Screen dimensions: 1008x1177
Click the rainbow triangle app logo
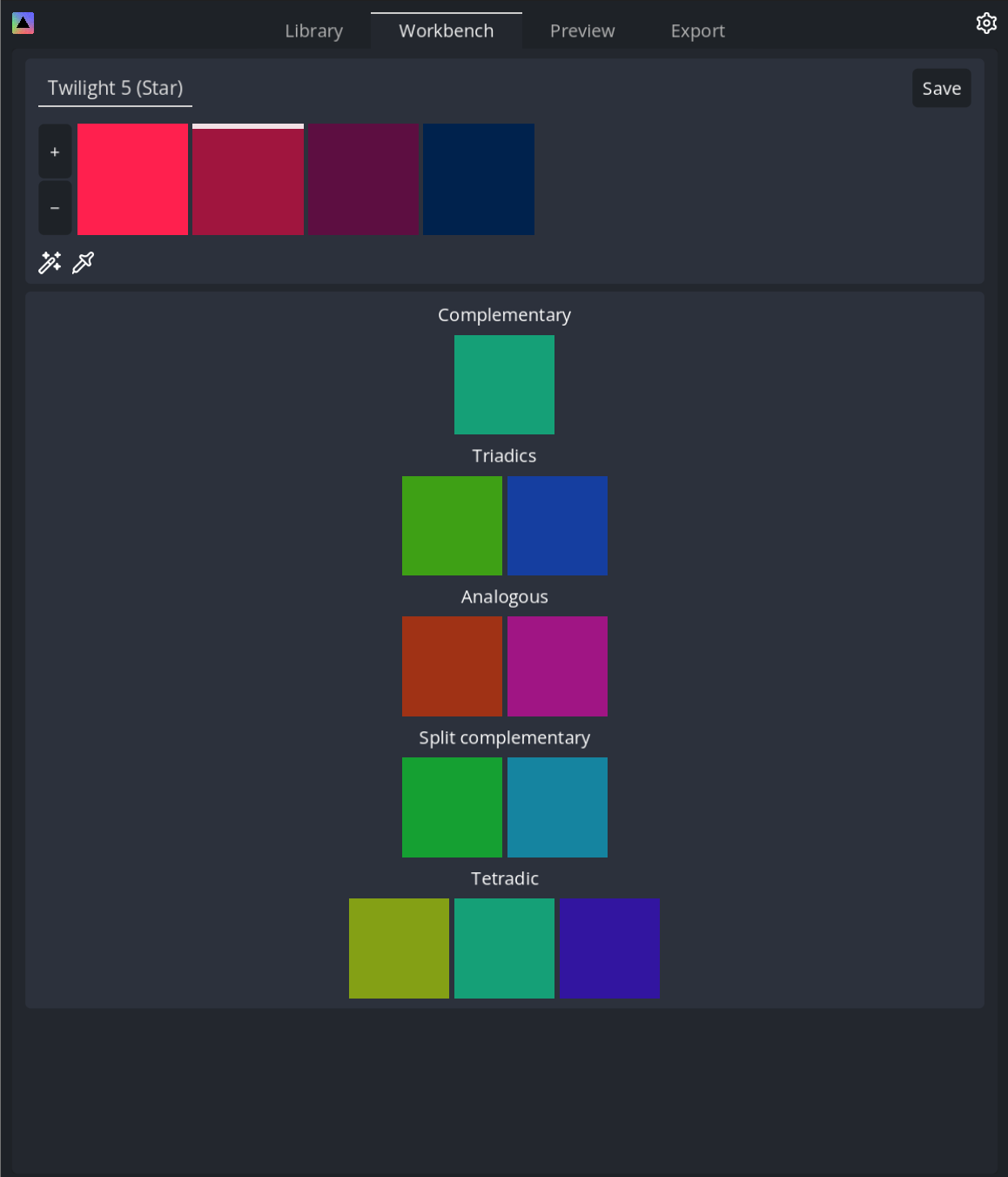click(23, 23)
